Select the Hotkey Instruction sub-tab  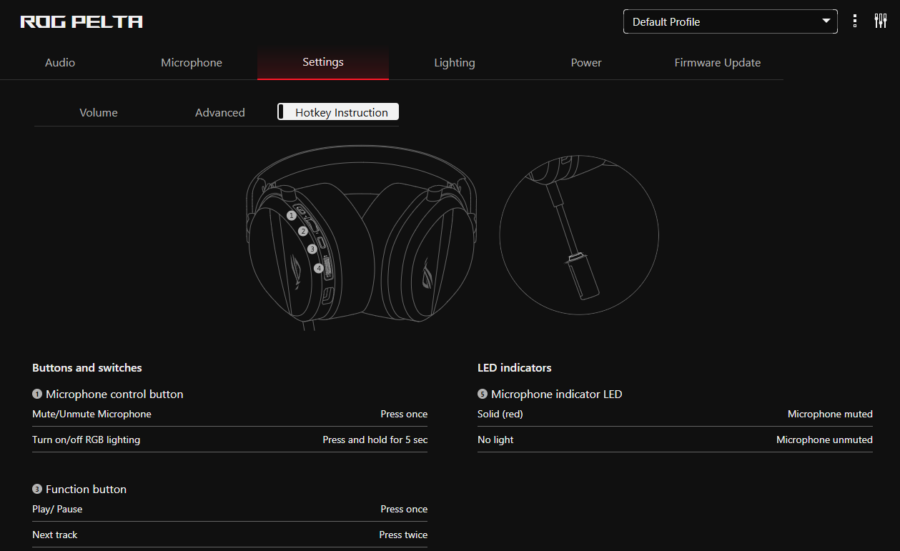pyautogui.click(x=338, y=112)
